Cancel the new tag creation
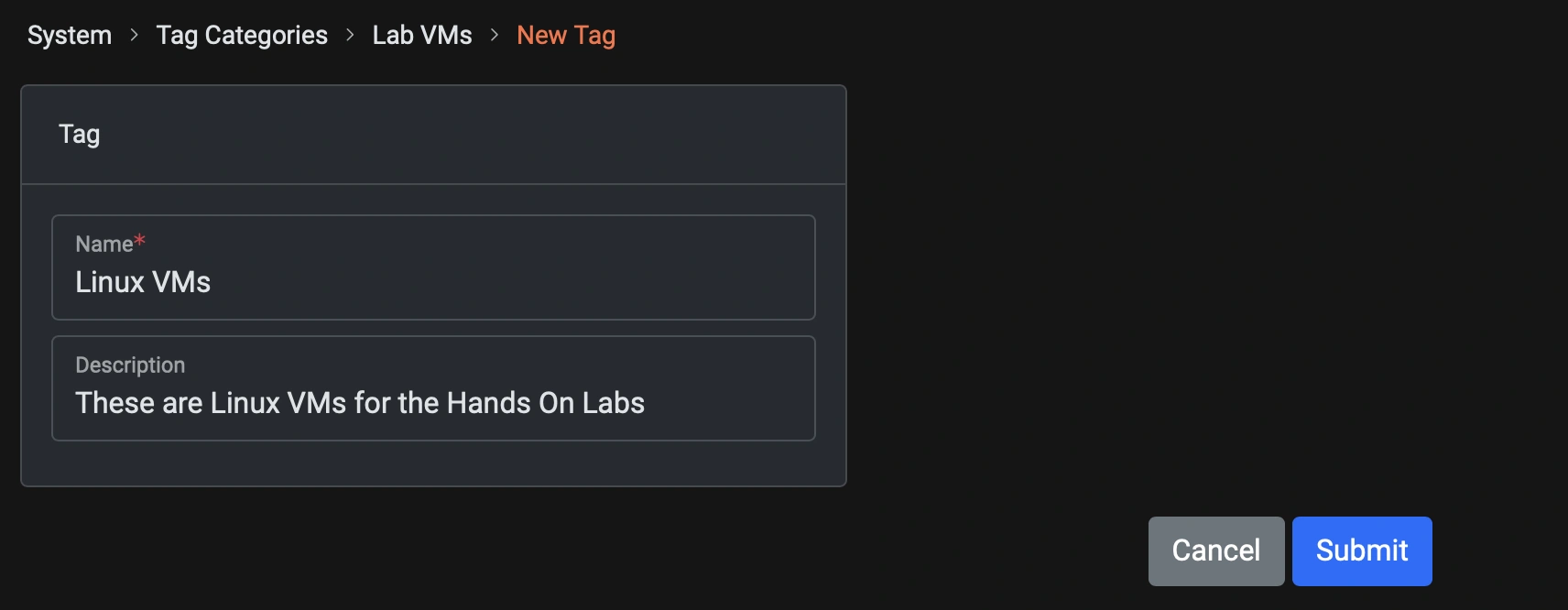This screenshot has height=610, width=1568. coord(1215,550)
